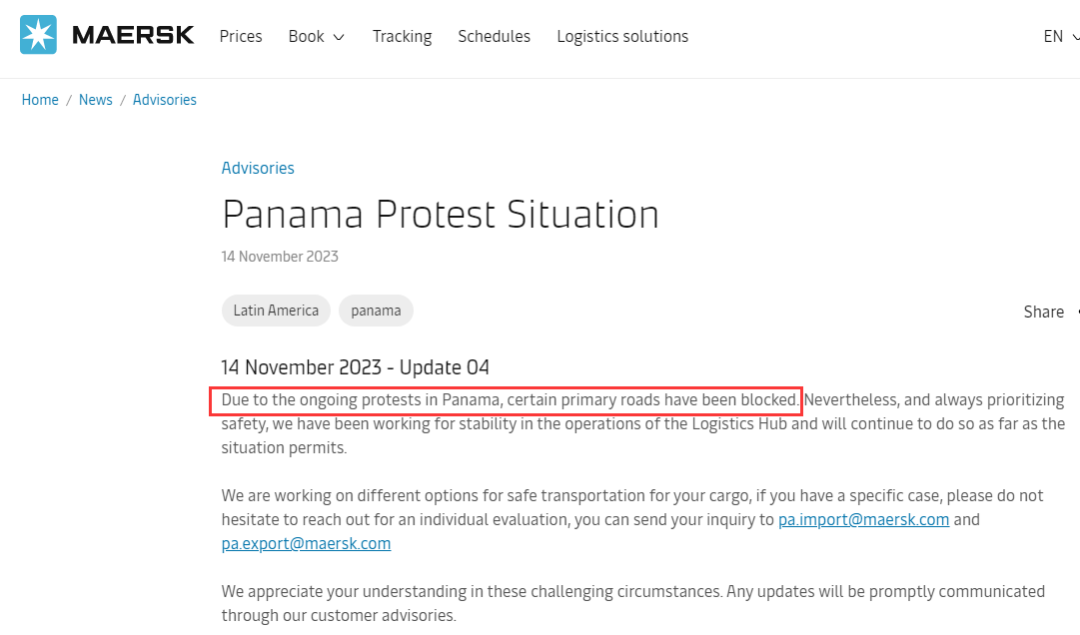Select the Latin America tag
Image resolution: width=1080 pixels, height=635 pixels.
click(276, 311)
